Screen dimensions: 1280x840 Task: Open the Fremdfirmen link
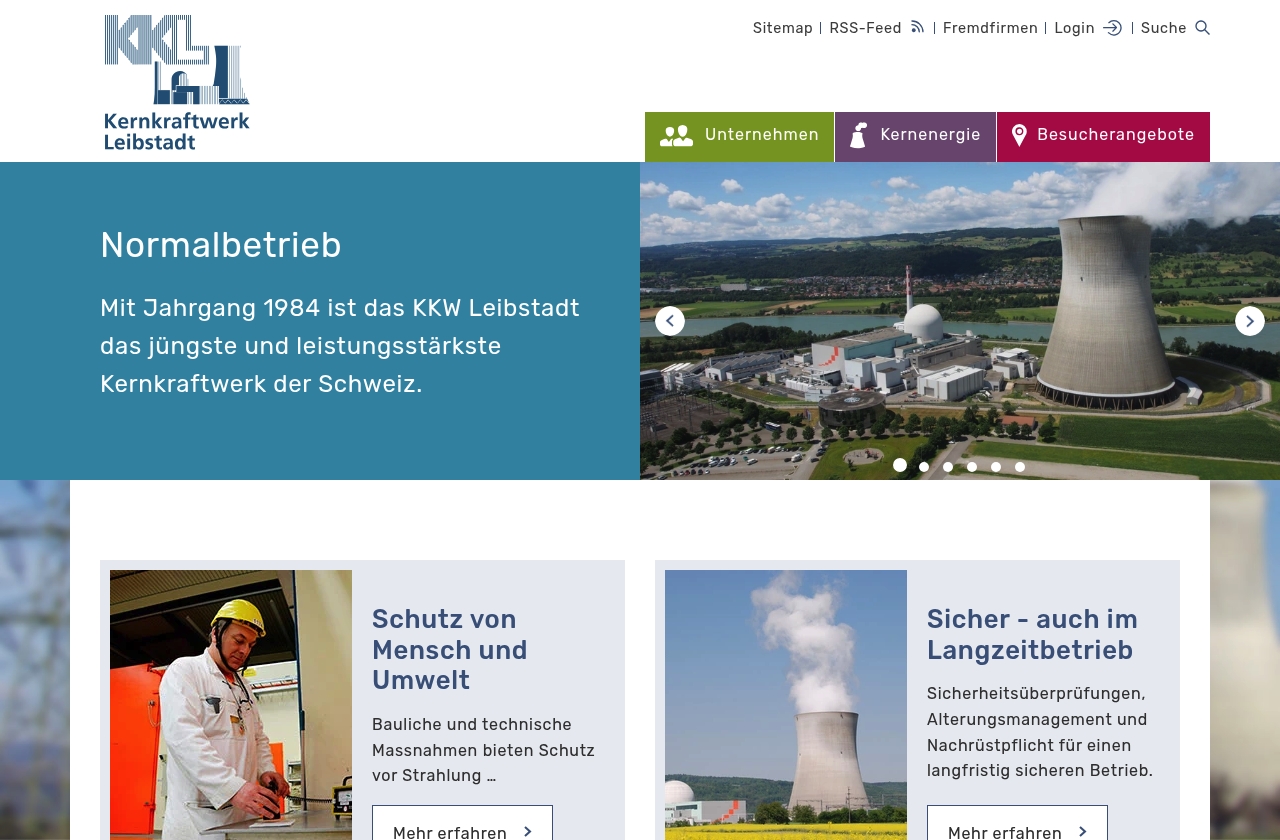990,28
